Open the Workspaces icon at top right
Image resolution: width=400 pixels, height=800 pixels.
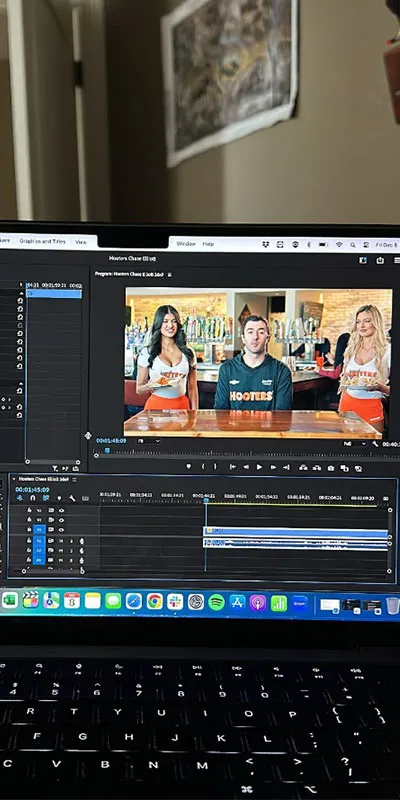[x=363, y=260]
